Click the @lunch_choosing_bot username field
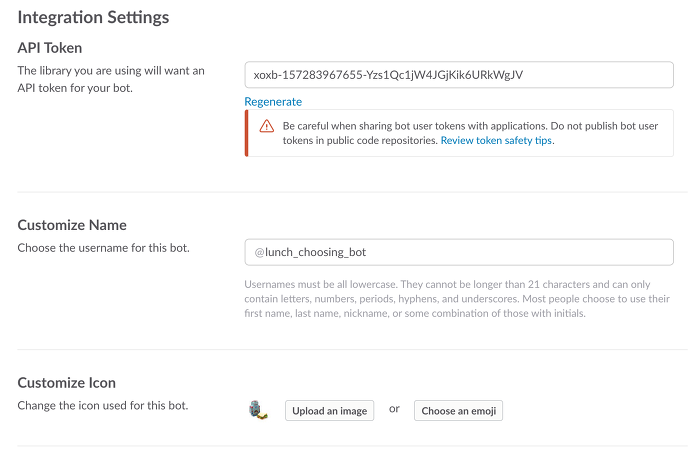Image resolution: width=700 pixels, height=455 pixels. tap(459, 252)
